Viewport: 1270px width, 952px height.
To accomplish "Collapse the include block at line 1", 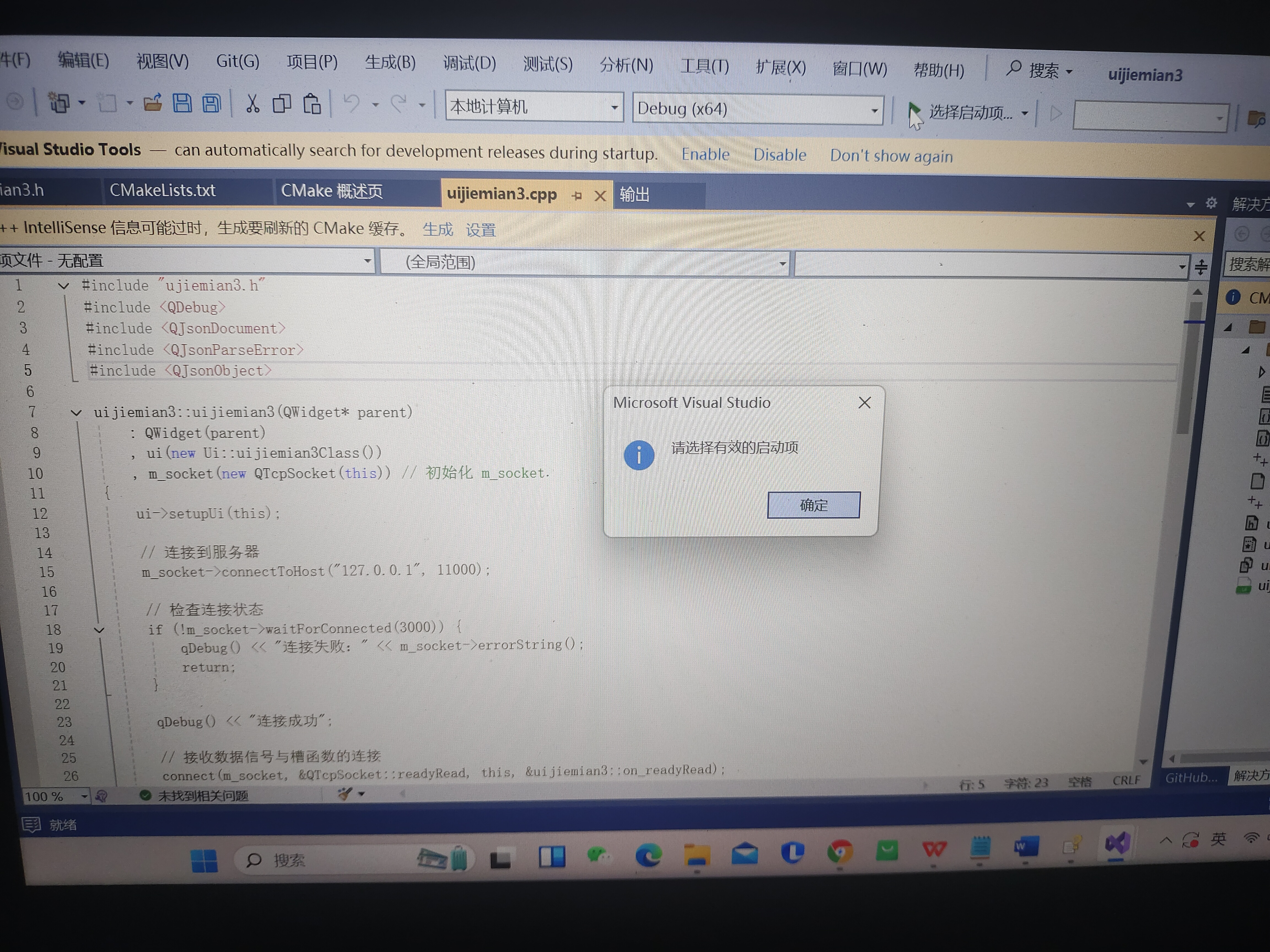I will pos(63,285).
